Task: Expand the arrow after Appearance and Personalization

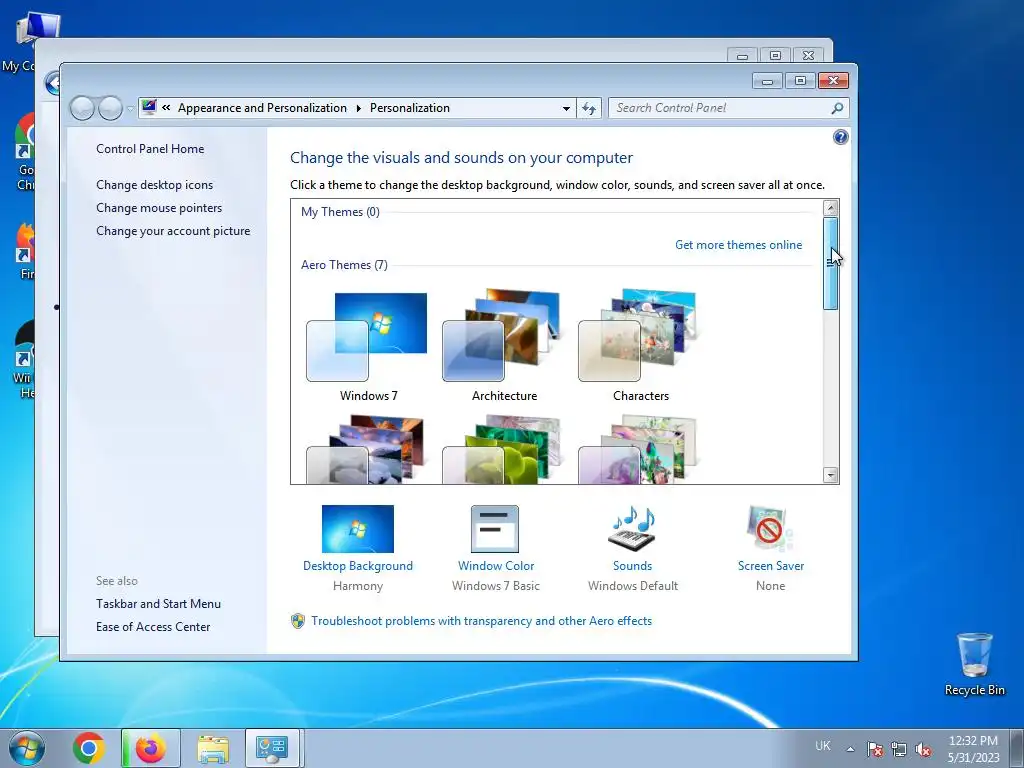Action: [x=359, y=108]
